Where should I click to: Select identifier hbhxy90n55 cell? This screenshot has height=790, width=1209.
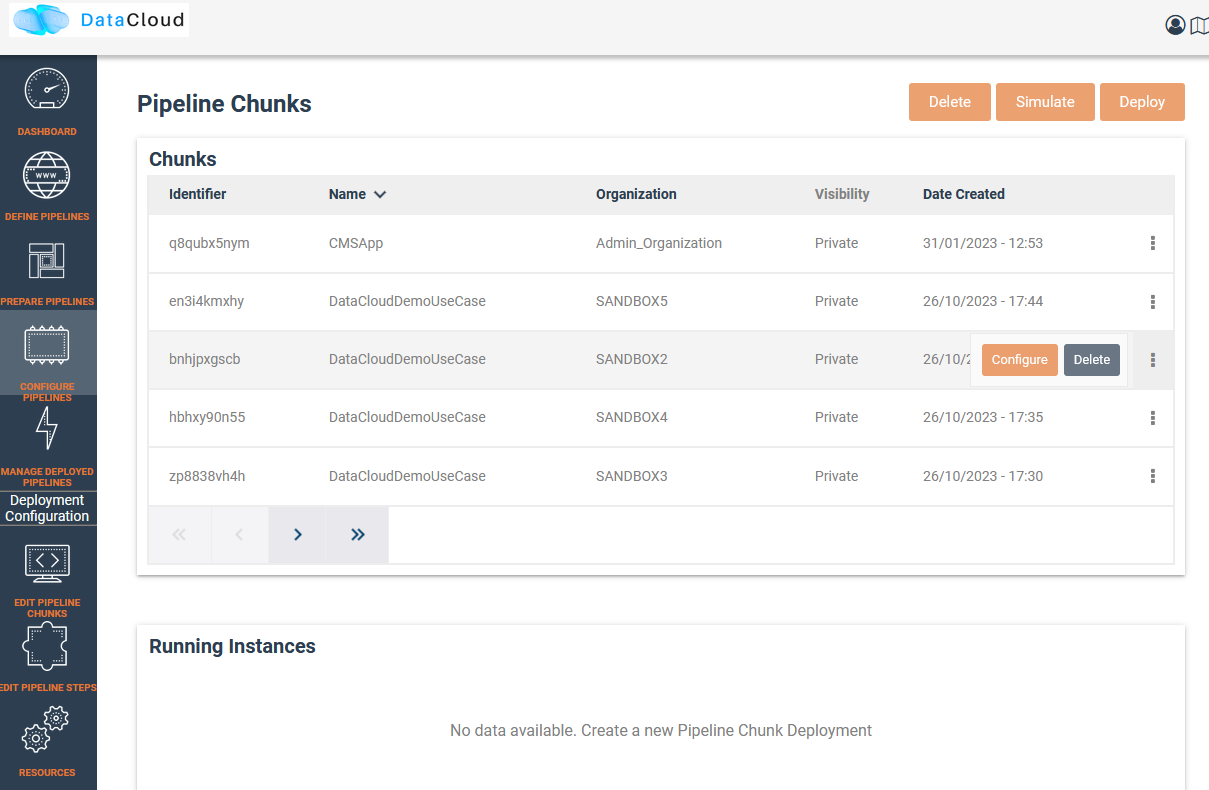207,417
